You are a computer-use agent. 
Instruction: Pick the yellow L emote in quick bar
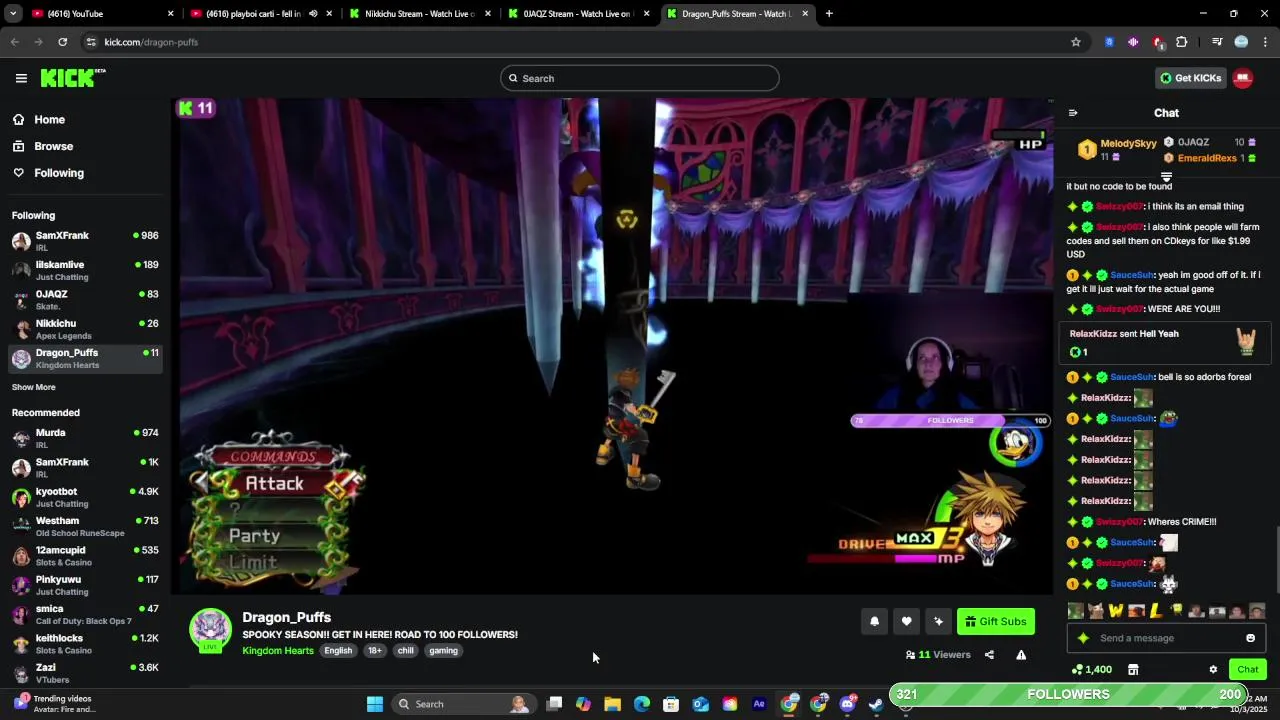tap(1156, 611)
